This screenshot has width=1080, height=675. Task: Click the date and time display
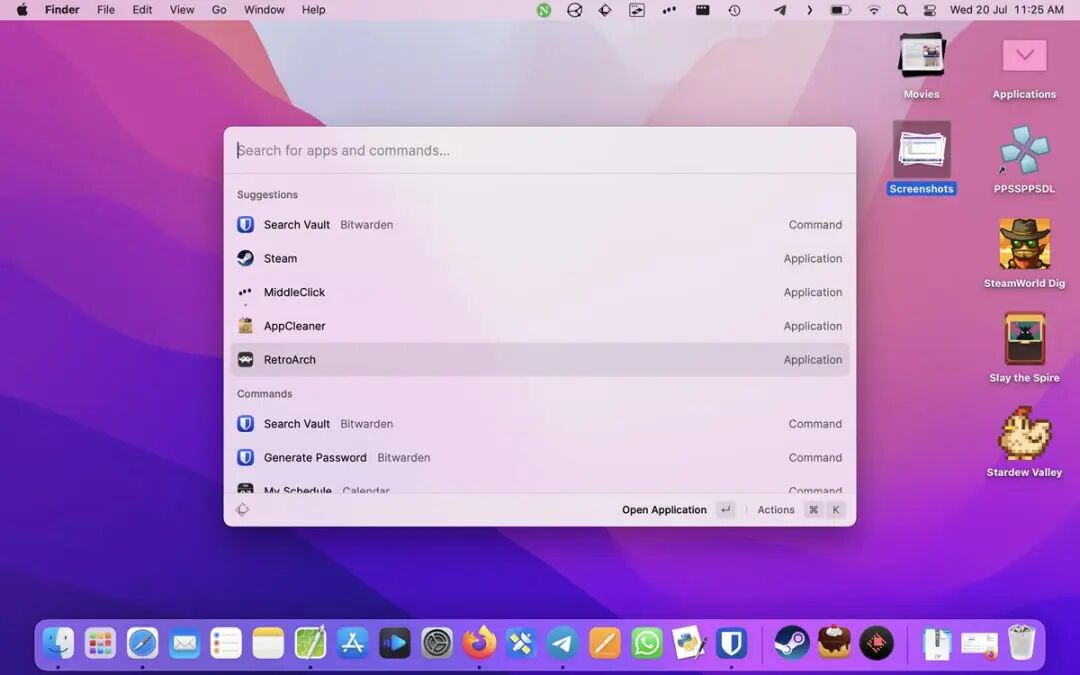point(1006,10)
